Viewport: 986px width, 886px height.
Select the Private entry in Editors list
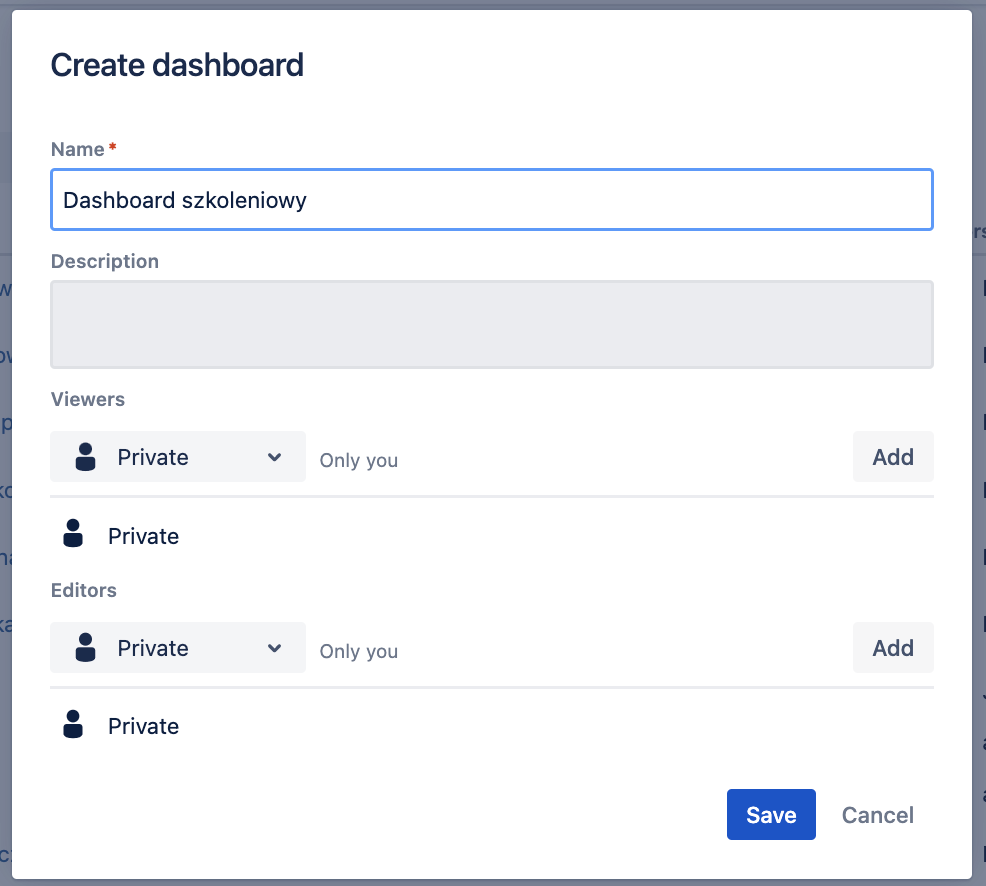point(143,727)
